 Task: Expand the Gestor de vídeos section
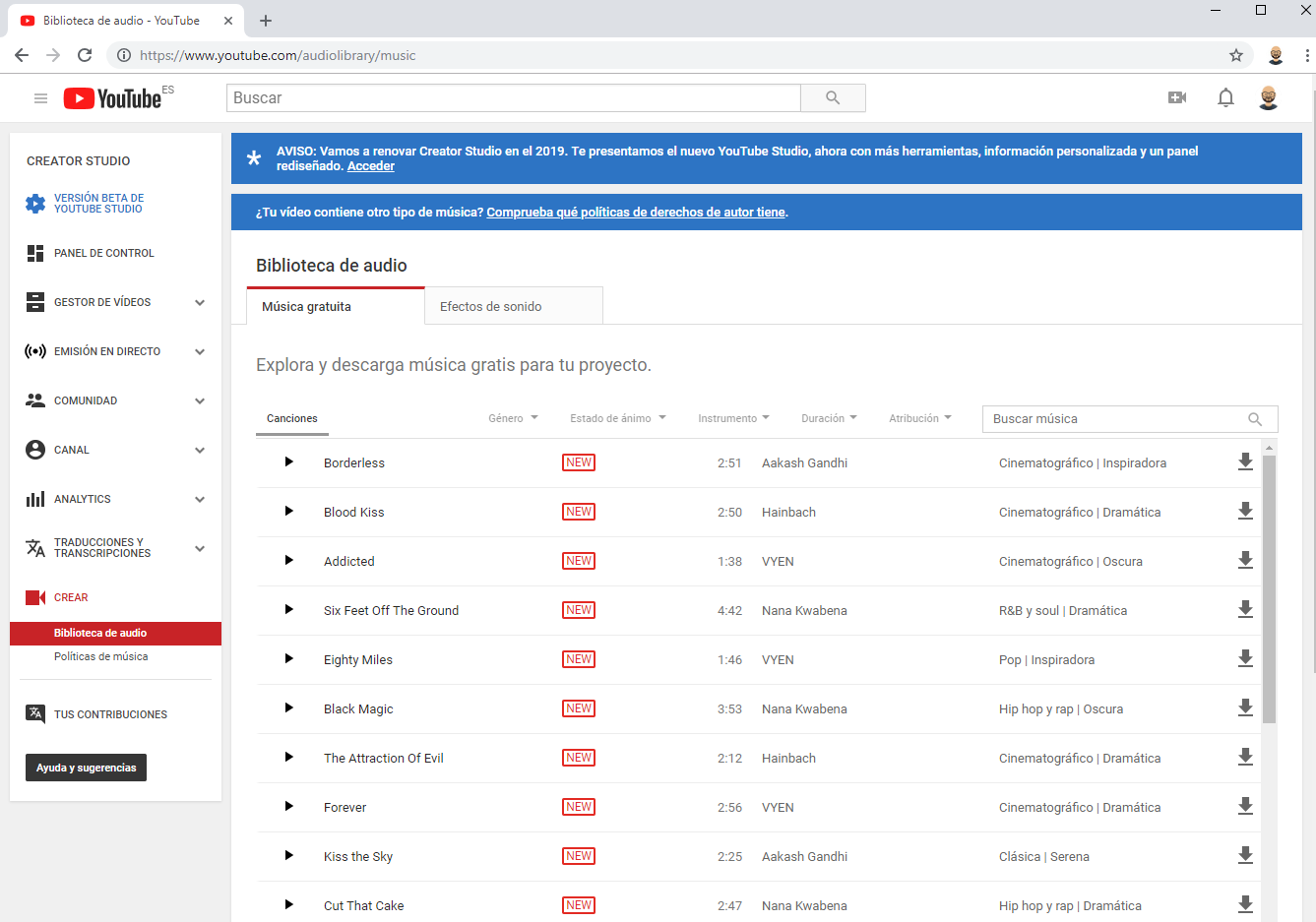click(x=200, y=302)
